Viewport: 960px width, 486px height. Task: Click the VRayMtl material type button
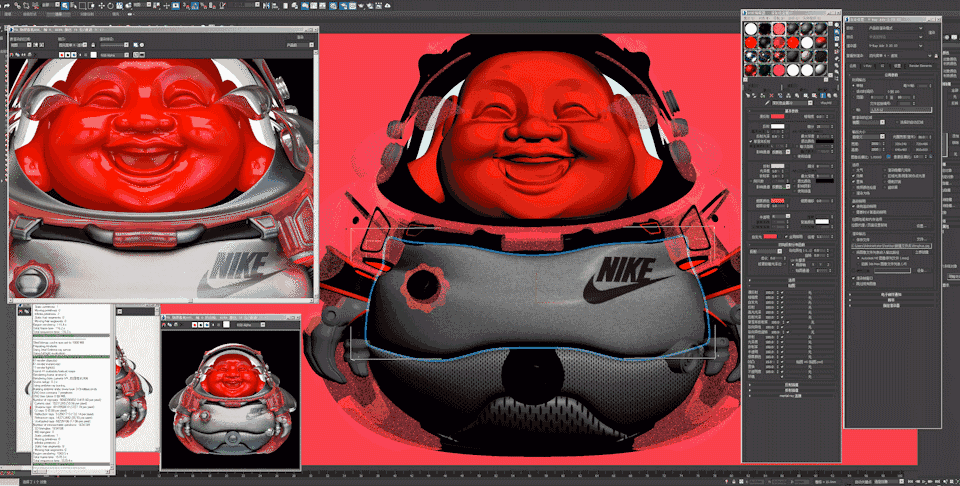coord(826,103)
